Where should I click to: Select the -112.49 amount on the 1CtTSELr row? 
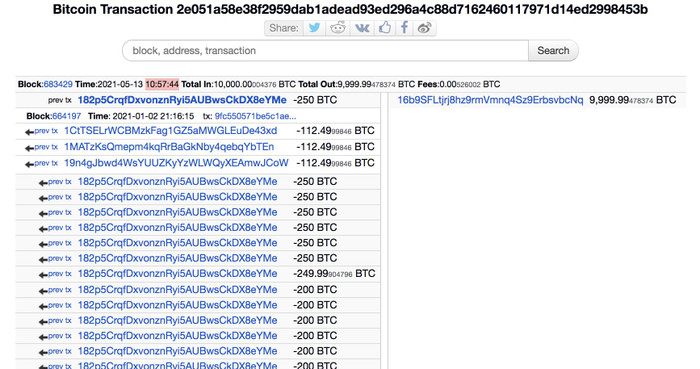[335, 131]
